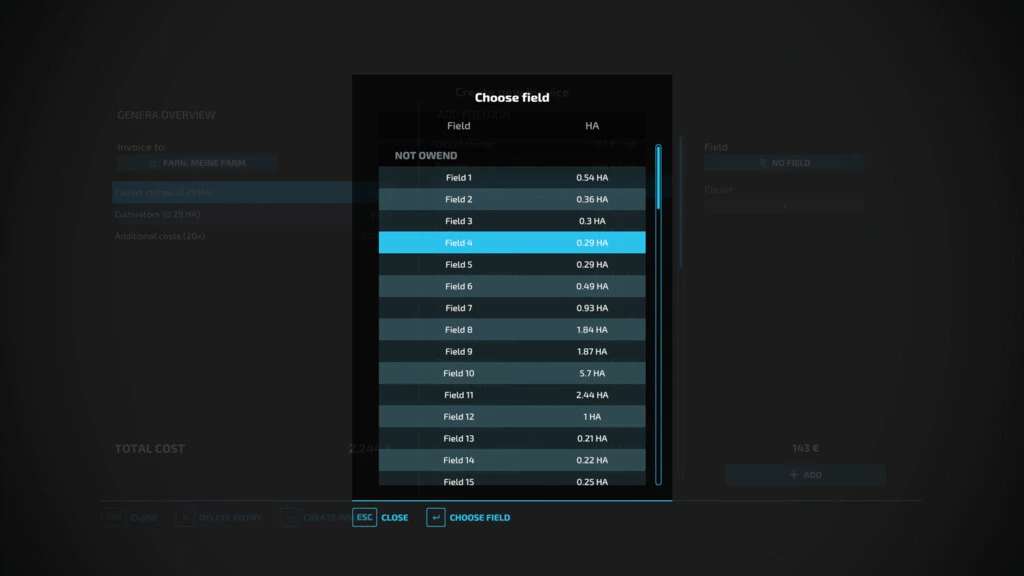
Task: Select Field 8 with 1.84 HA
Action: 512,330
